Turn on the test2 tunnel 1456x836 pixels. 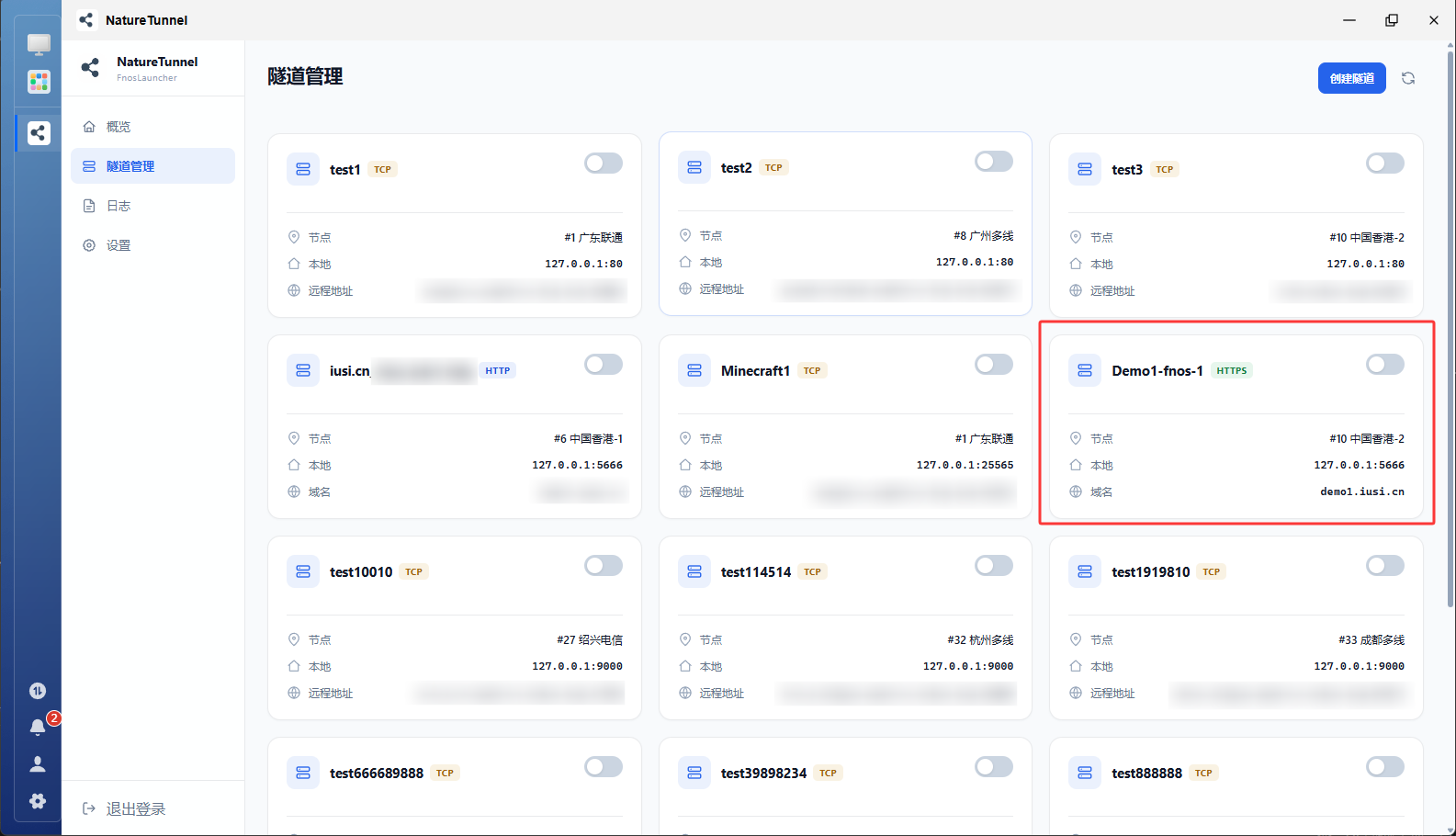[994, 161]
